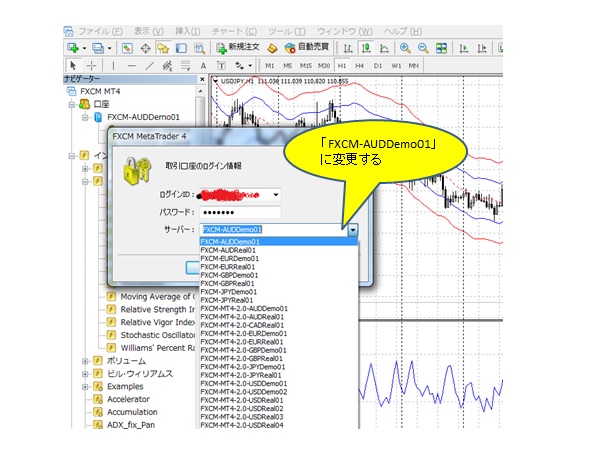This screenshot has width=599, height=463.
Task: Close the ナビゲーター panel
Action: click(x=202, y=79)
